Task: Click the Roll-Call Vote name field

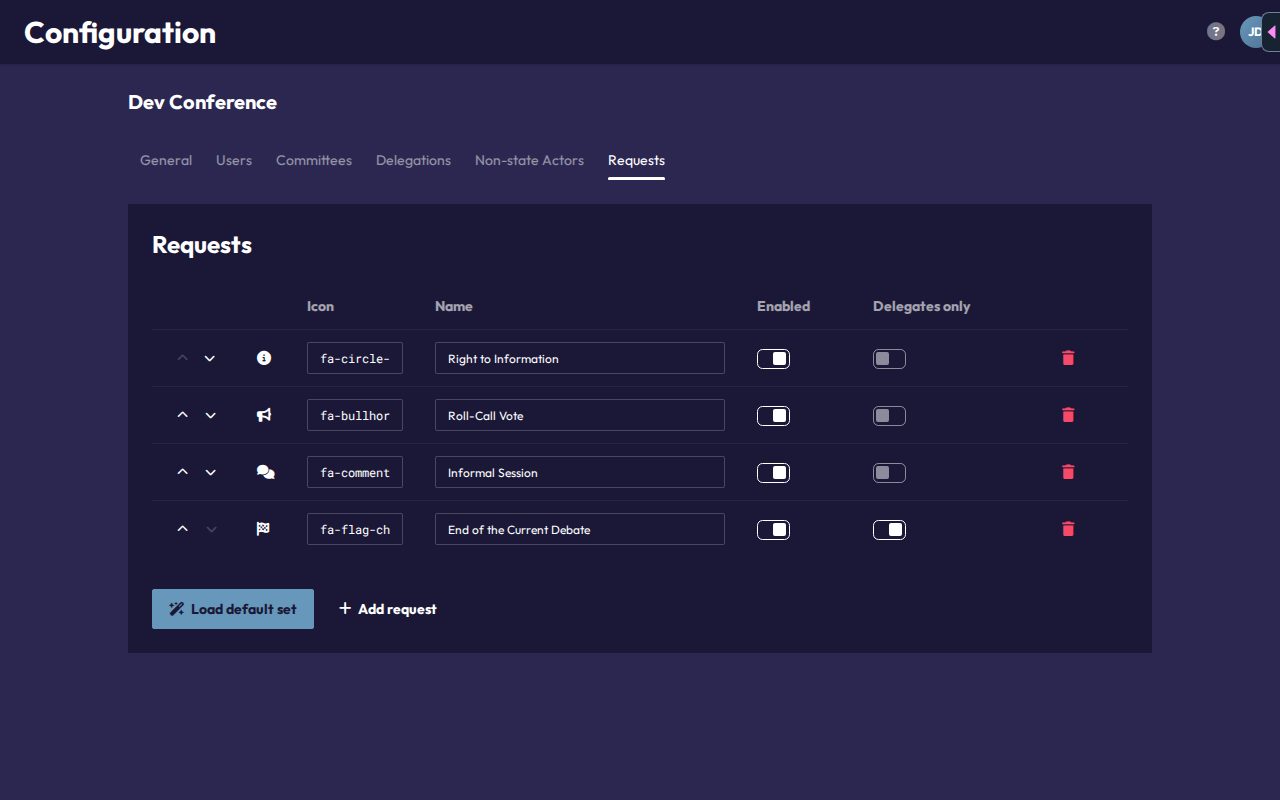Action: [x=580, y=415]
